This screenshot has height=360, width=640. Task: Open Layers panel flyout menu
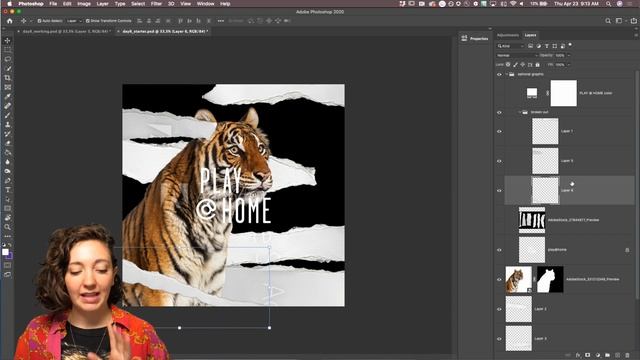coord(636,35)
